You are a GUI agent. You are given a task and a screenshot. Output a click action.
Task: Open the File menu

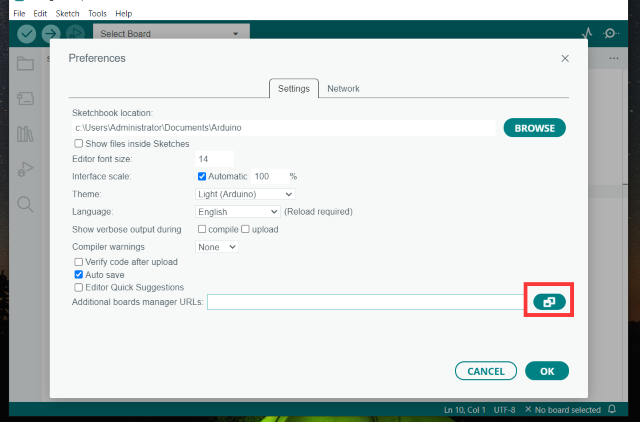click(19, 13)
